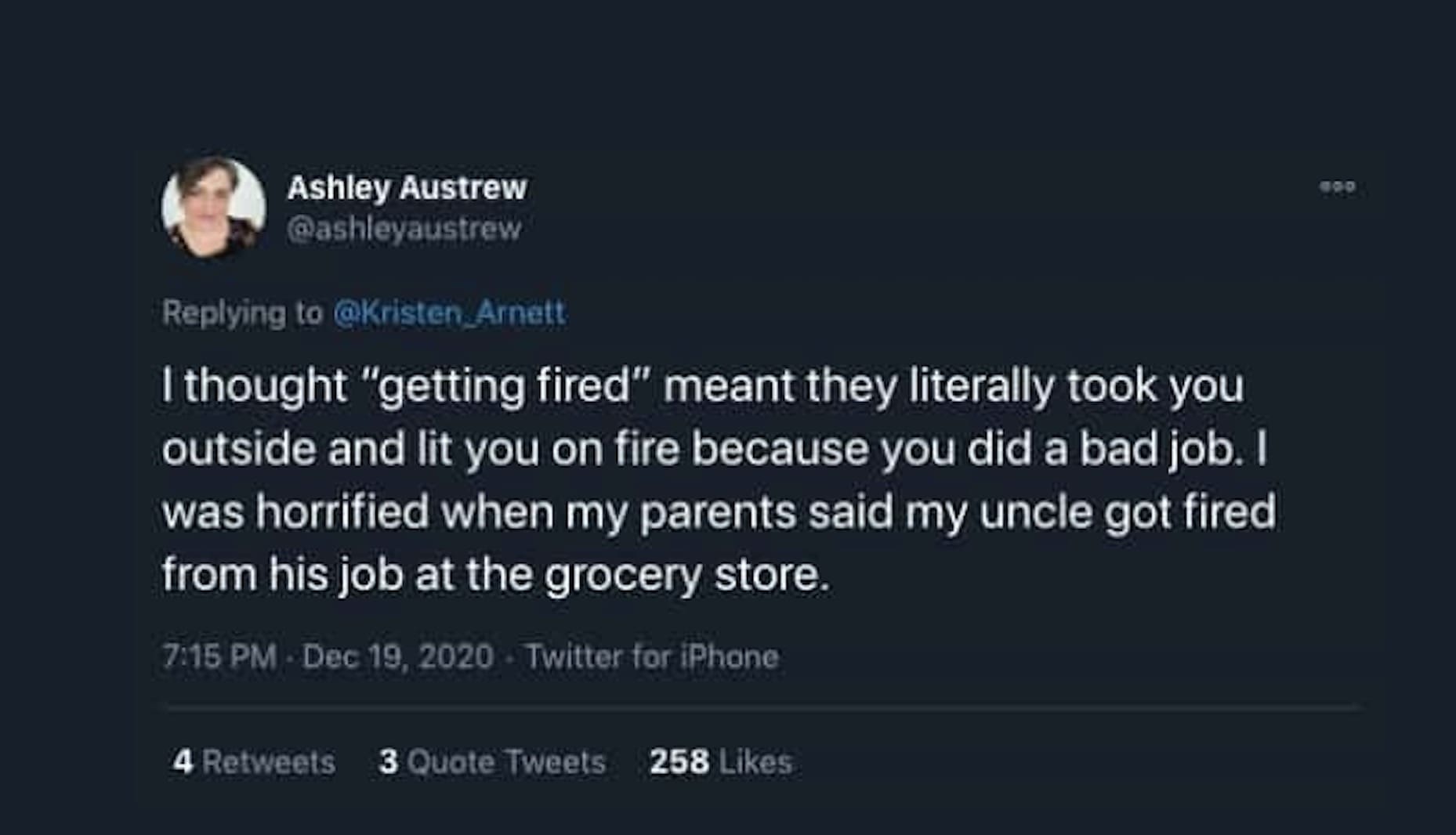Open the Ashley Austrew display name
This screenshot has width=1456, height=835.
[x=407, y=187]
